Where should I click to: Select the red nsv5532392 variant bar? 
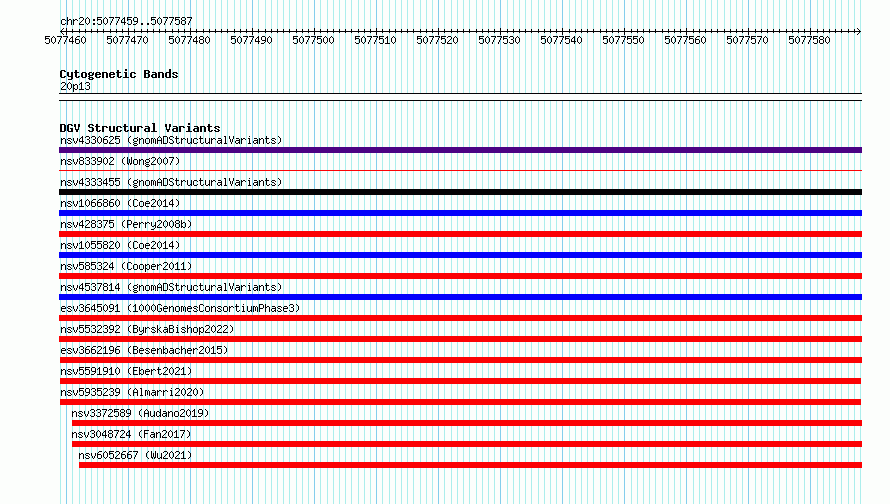pos(460,339)
